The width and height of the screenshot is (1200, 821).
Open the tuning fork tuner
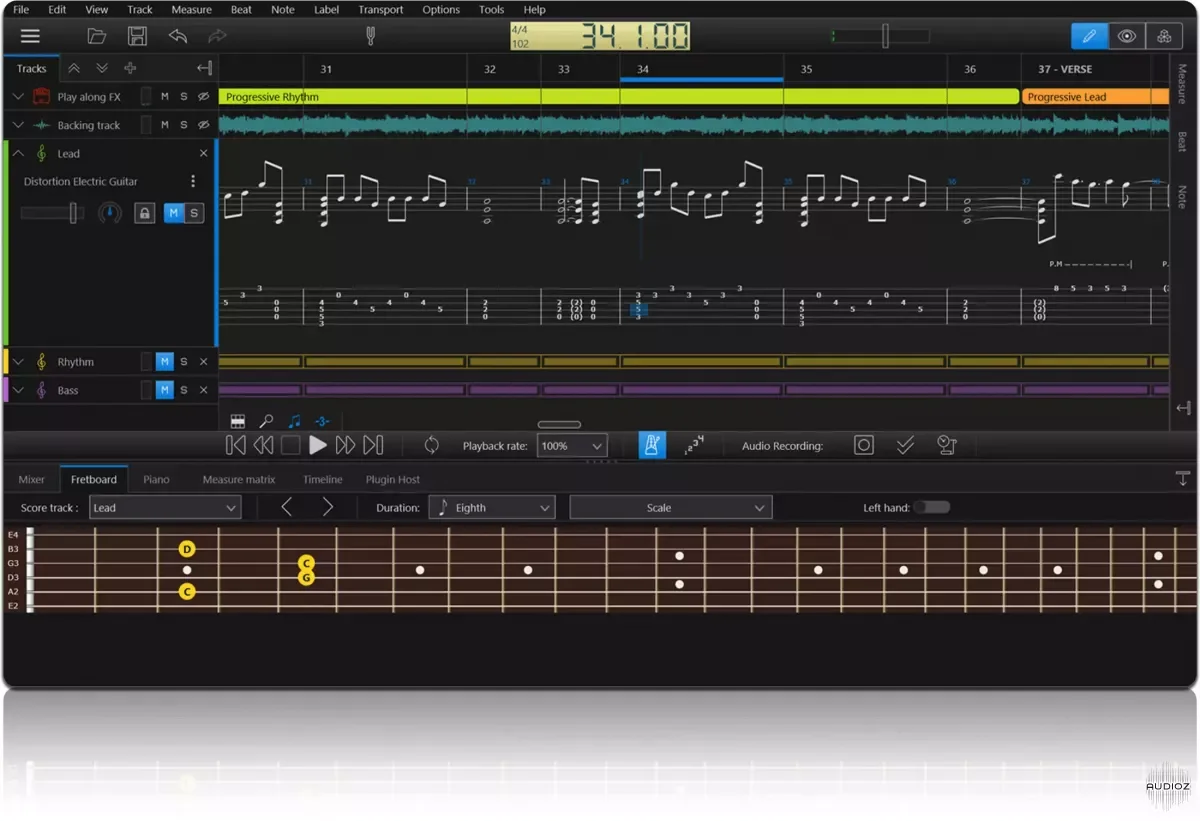tap(370, 36)
